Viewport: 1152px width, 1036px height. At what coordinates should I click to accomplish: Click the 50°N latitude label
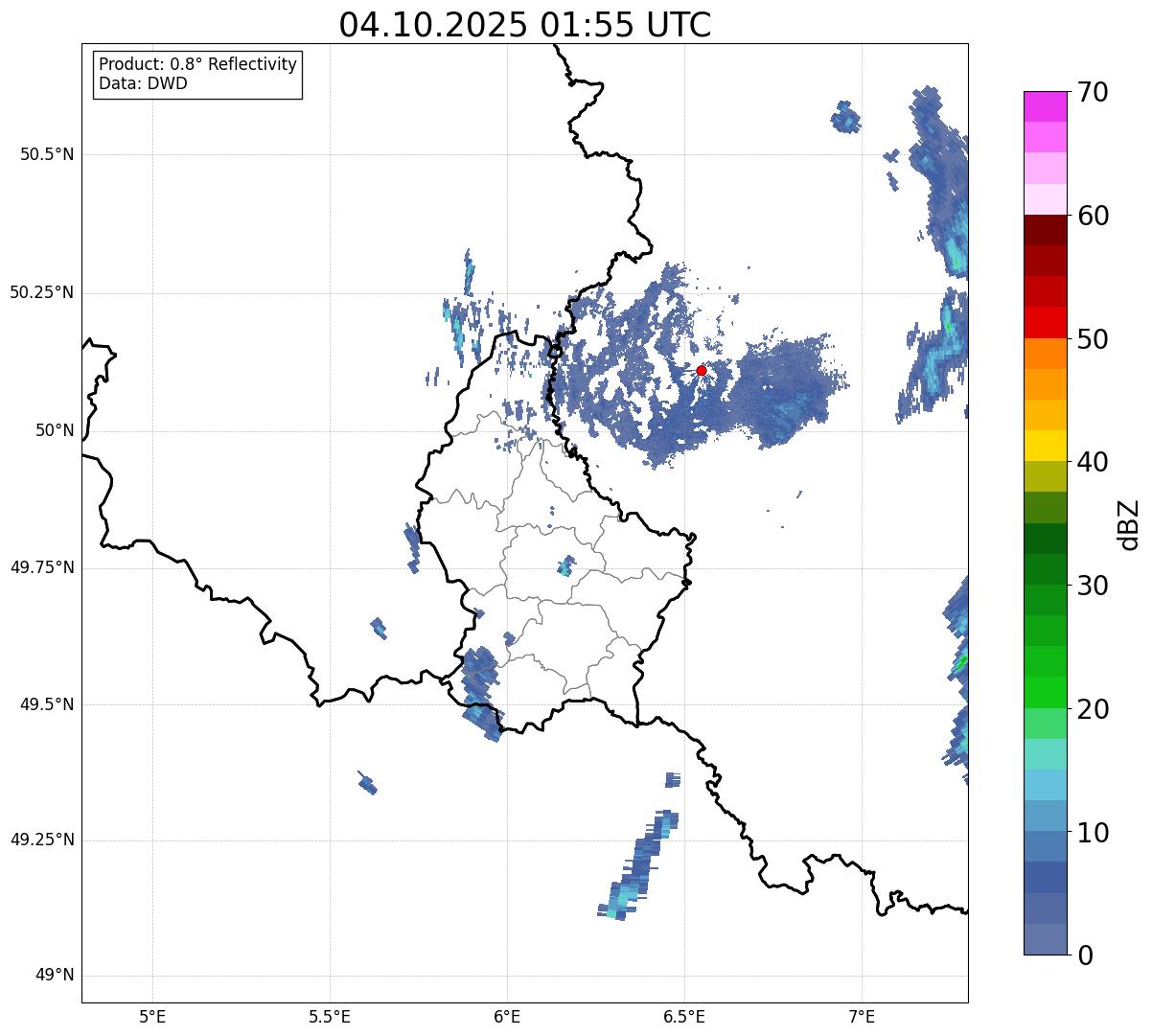[56, 430]
